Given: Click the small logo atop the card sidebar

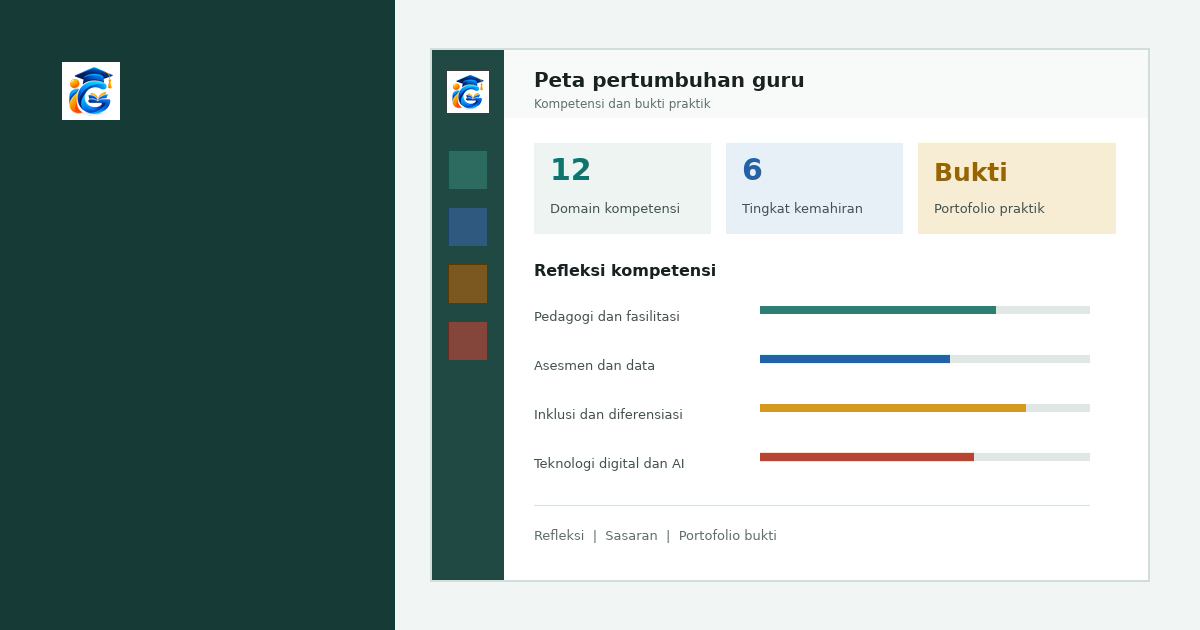Looking at the screenshot, I should pos(468,92).
